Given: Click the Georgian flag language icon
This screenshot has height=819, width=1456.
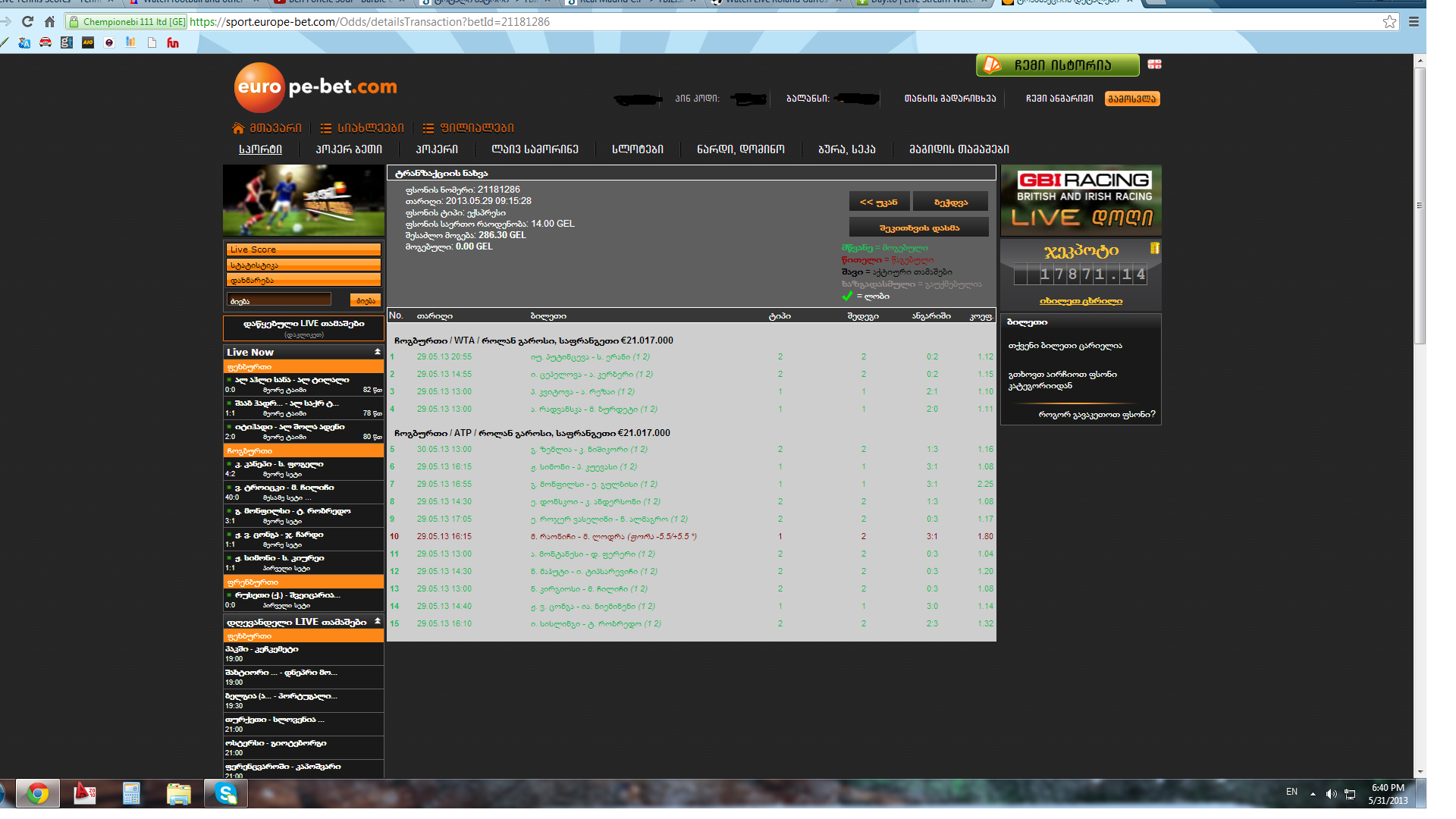Looking at the screenshot, I should coord(1154,64).
